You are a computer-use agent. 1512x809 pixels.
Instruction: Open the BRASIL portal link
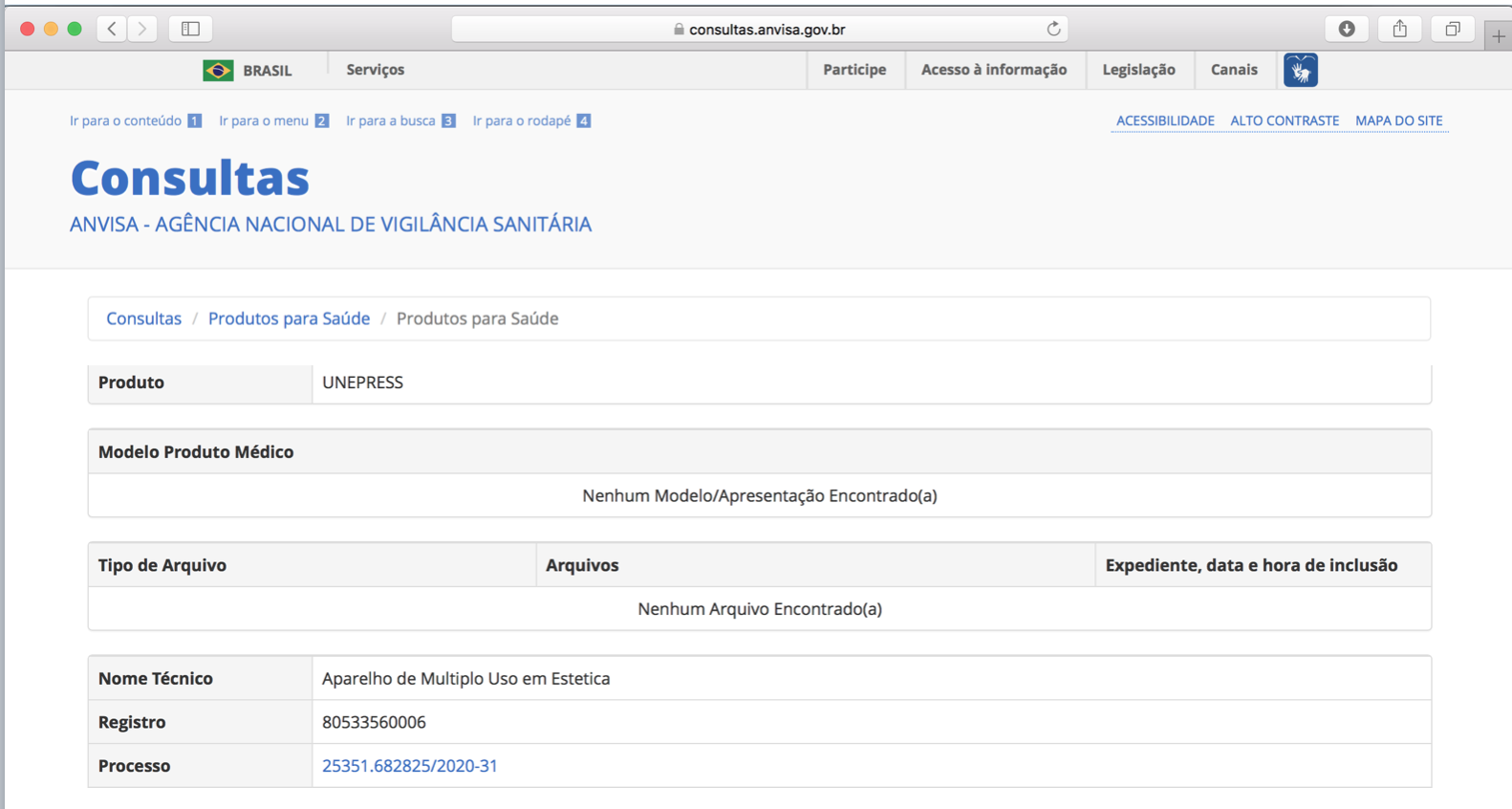coord(268,71)
